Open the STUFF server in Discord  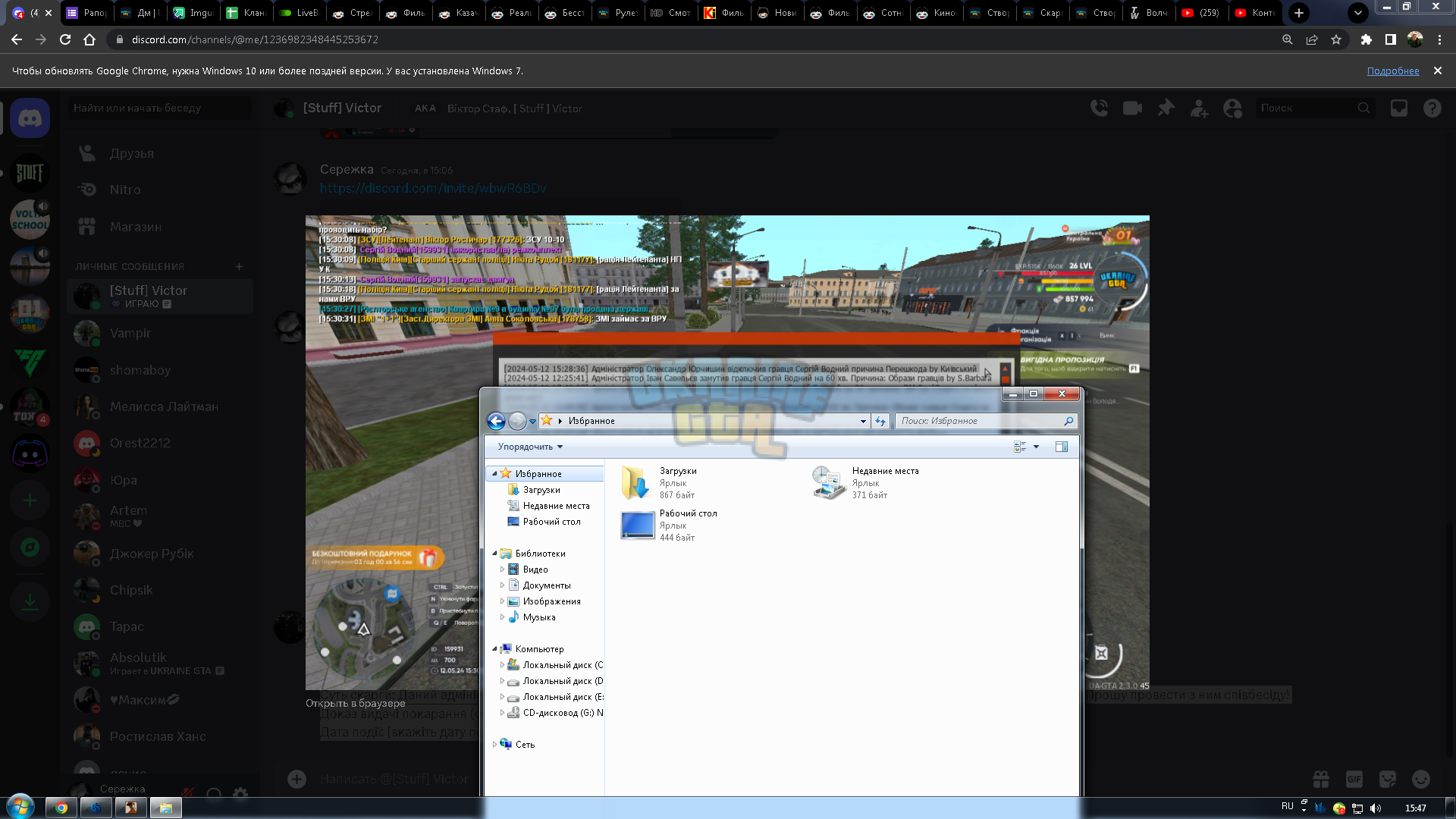(x=30, y=174)
